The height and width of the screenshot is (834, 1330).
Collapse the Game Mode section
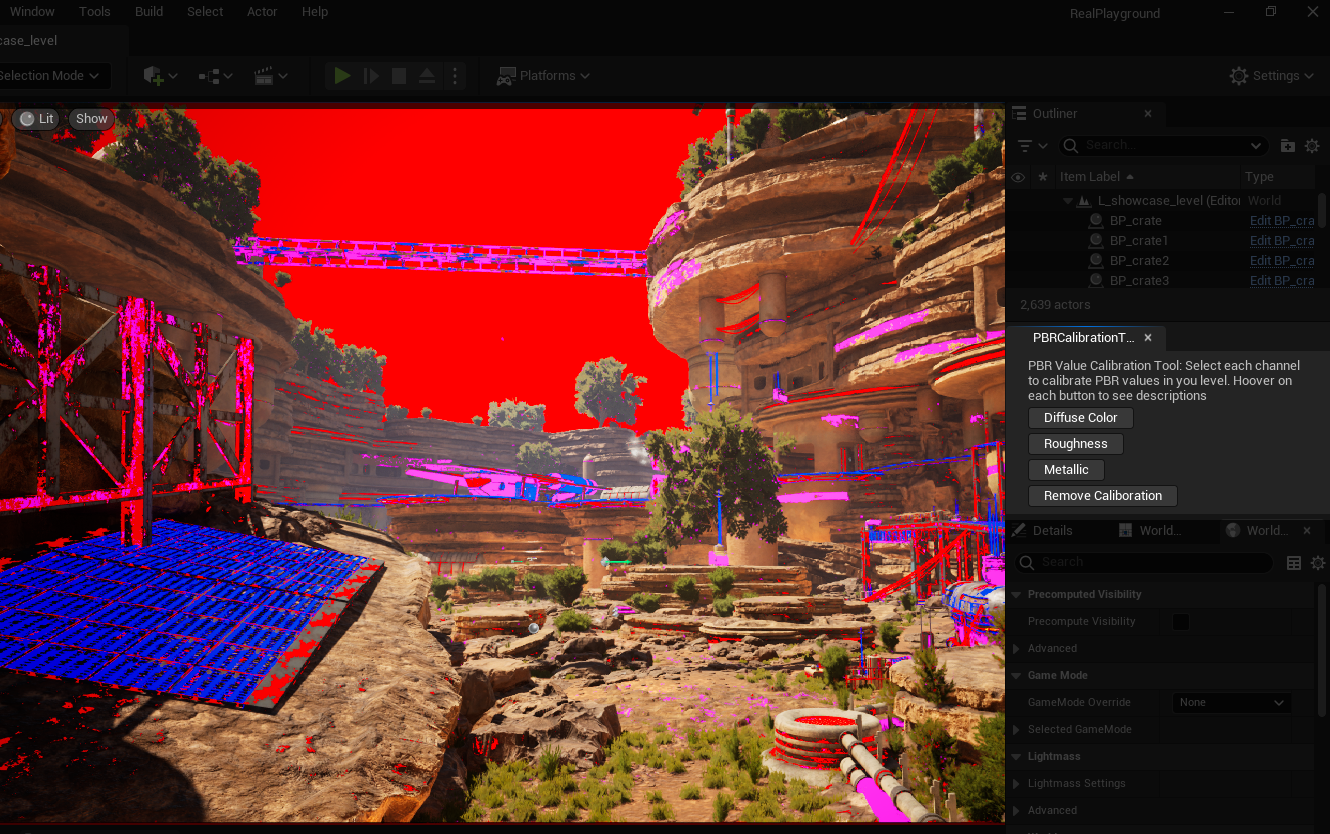pyautogui.click(x=1017, y=676)
